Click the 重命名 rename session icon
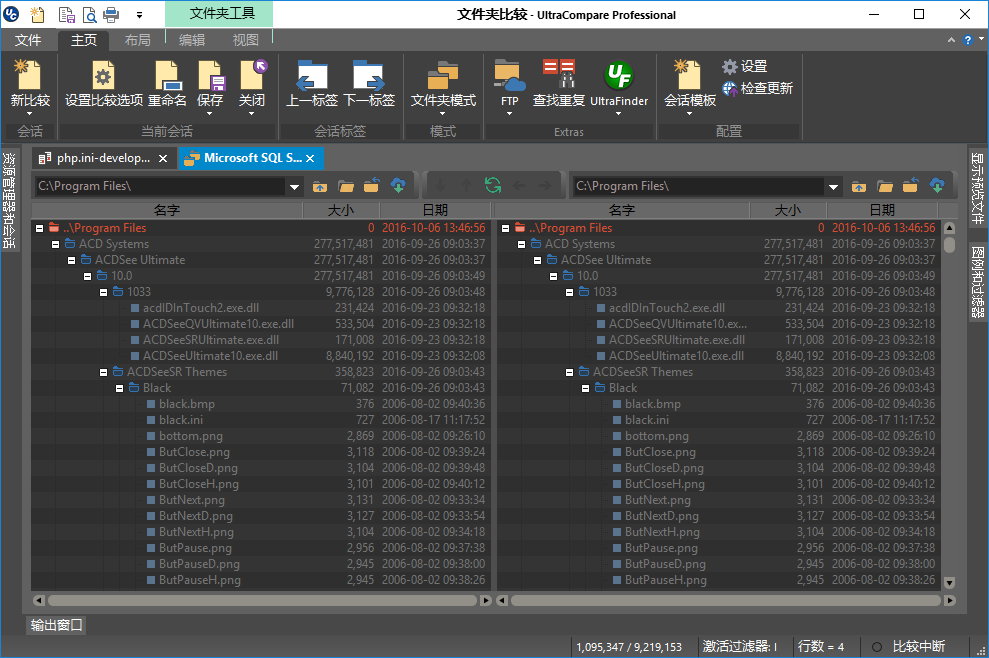The height and width of the screenshot is (658, 989). click(x=167, y=85)
